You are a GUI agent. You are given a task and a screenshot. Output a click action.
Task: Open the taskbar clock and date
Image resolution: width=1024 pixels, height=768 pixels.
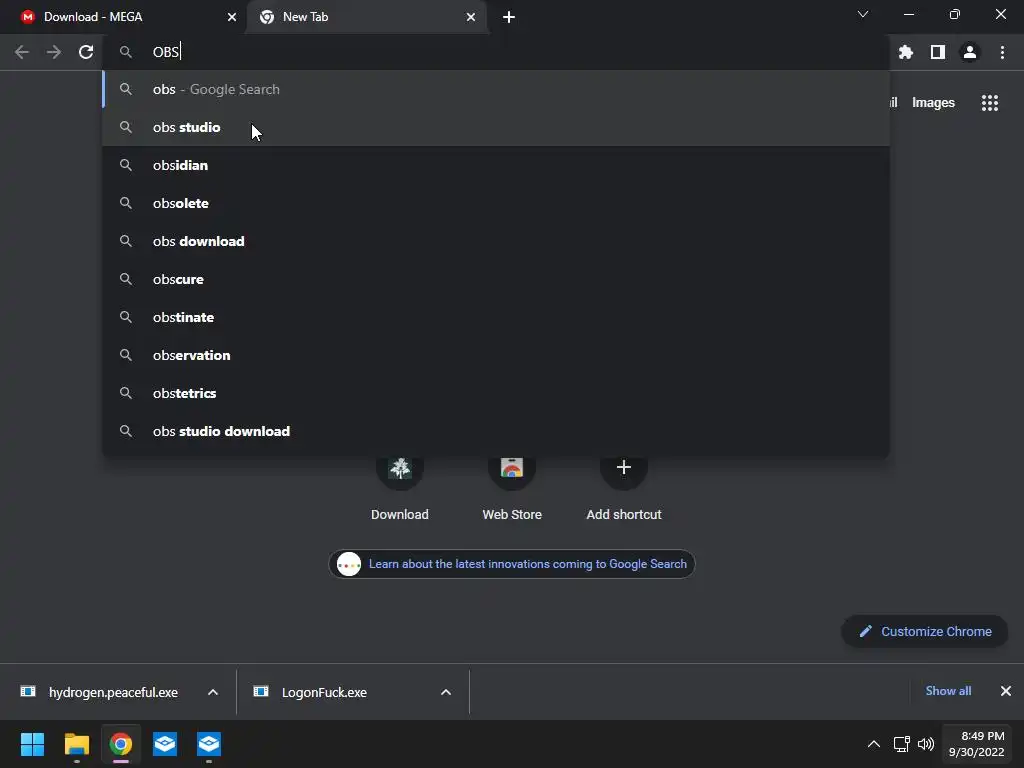pyautogui.click(x=976, y=744)
